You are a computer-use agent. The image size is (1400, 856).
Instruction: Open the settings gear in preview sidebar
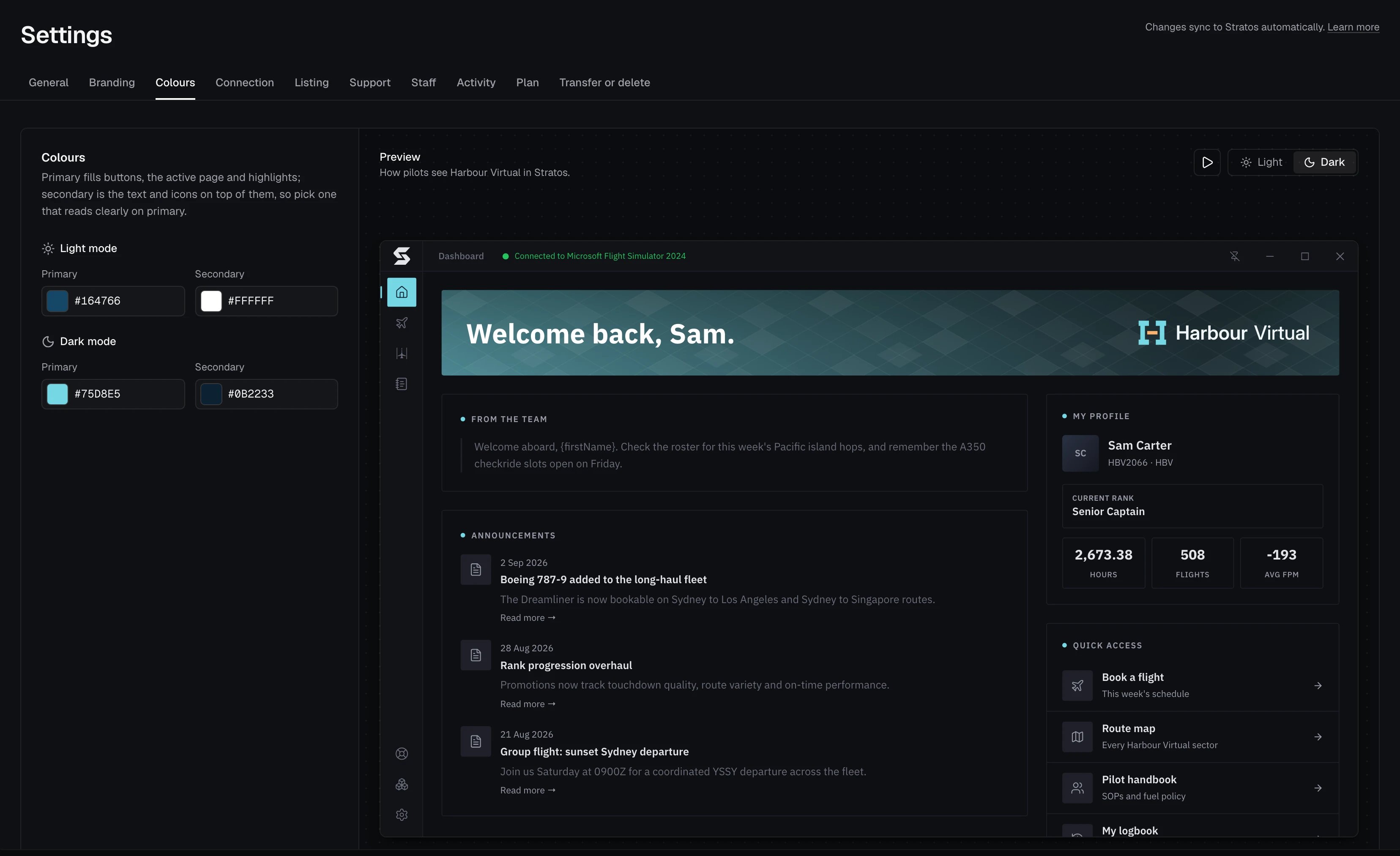tap(402, 815)
